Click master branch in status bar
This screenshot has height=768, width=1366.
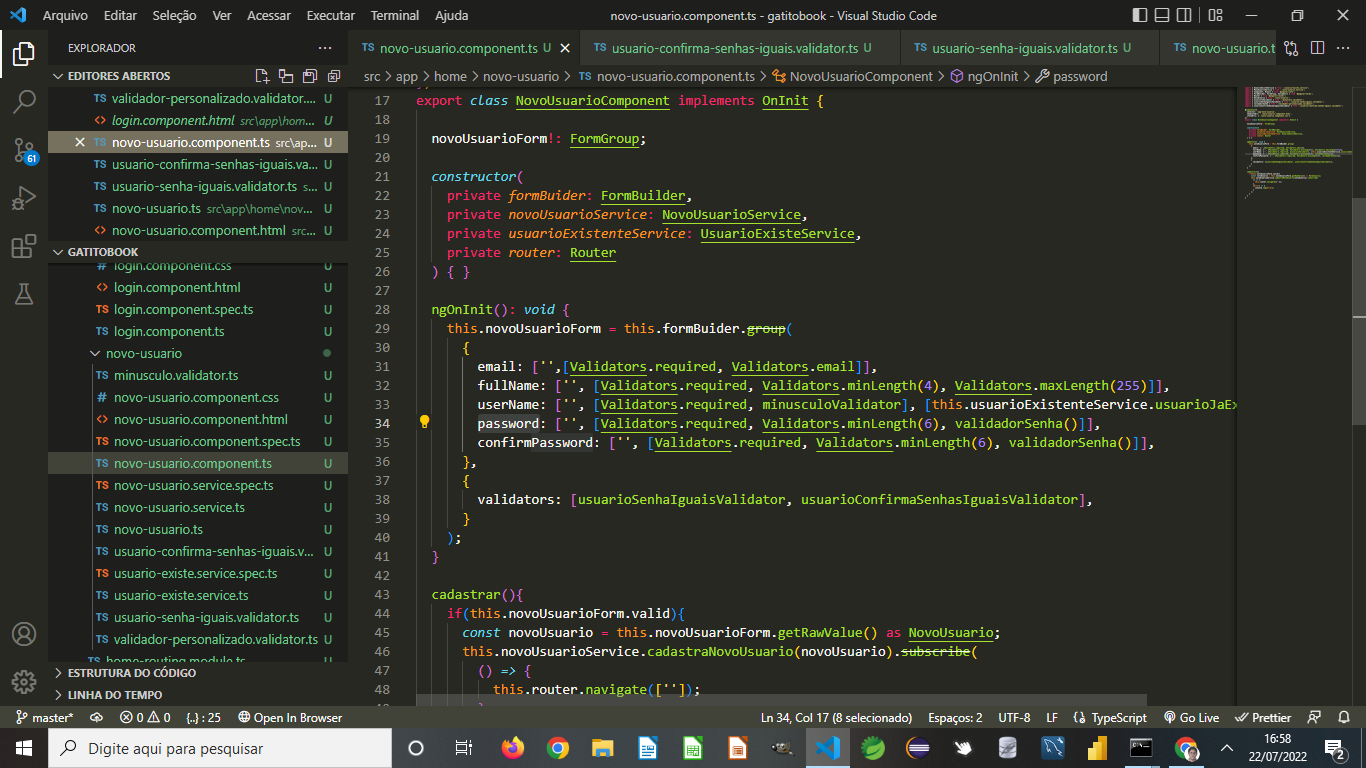[x=44, y=718]
